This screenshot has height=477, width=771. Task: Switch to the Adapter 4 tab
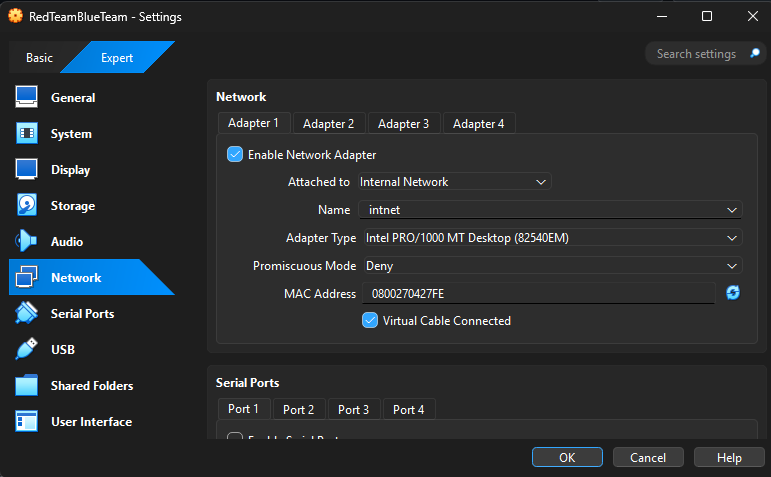(x=478, y=123)
